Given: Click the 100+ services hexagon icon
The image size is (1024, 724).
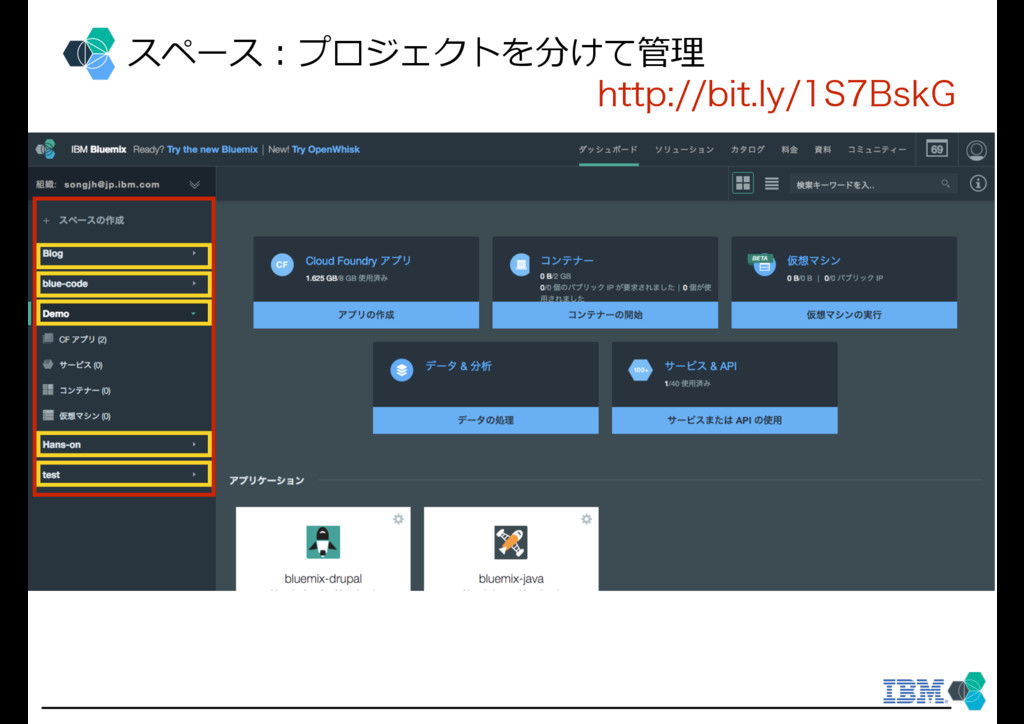Looking at the screenshot, I should coord(640,370).
